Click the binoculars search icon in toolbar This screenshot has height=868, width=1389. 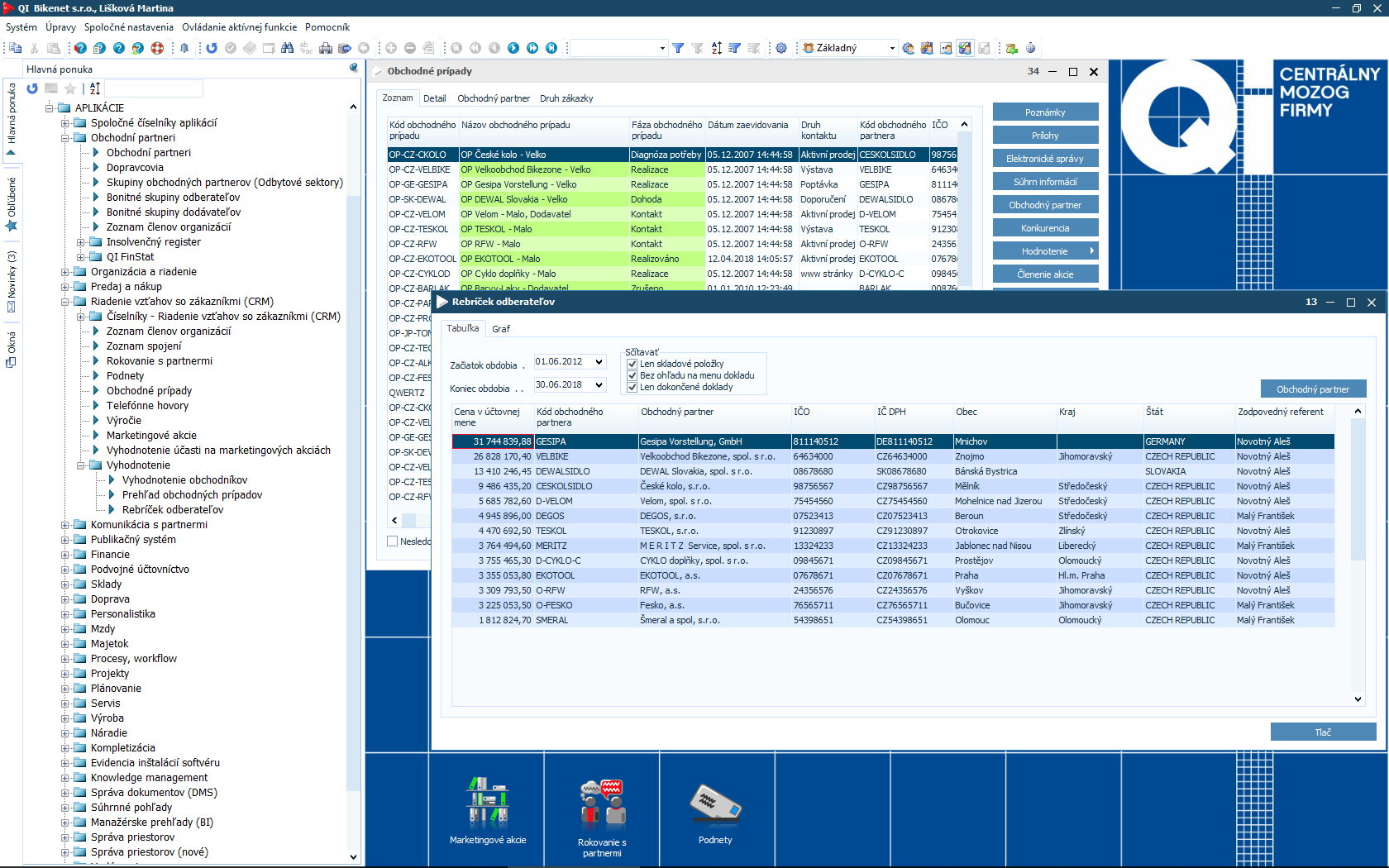[x=287, y=48]
